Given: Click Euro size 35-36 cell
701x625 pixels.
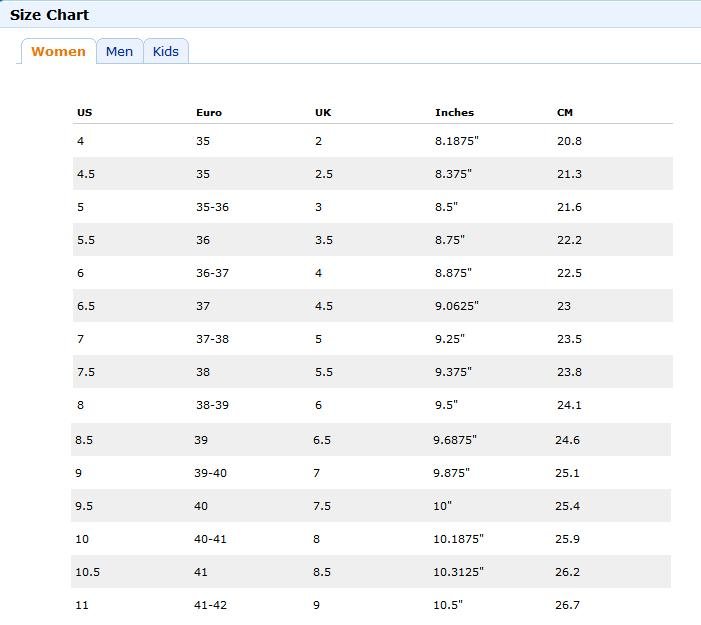Looking at the screenshot, I should (x=212, y=207).
